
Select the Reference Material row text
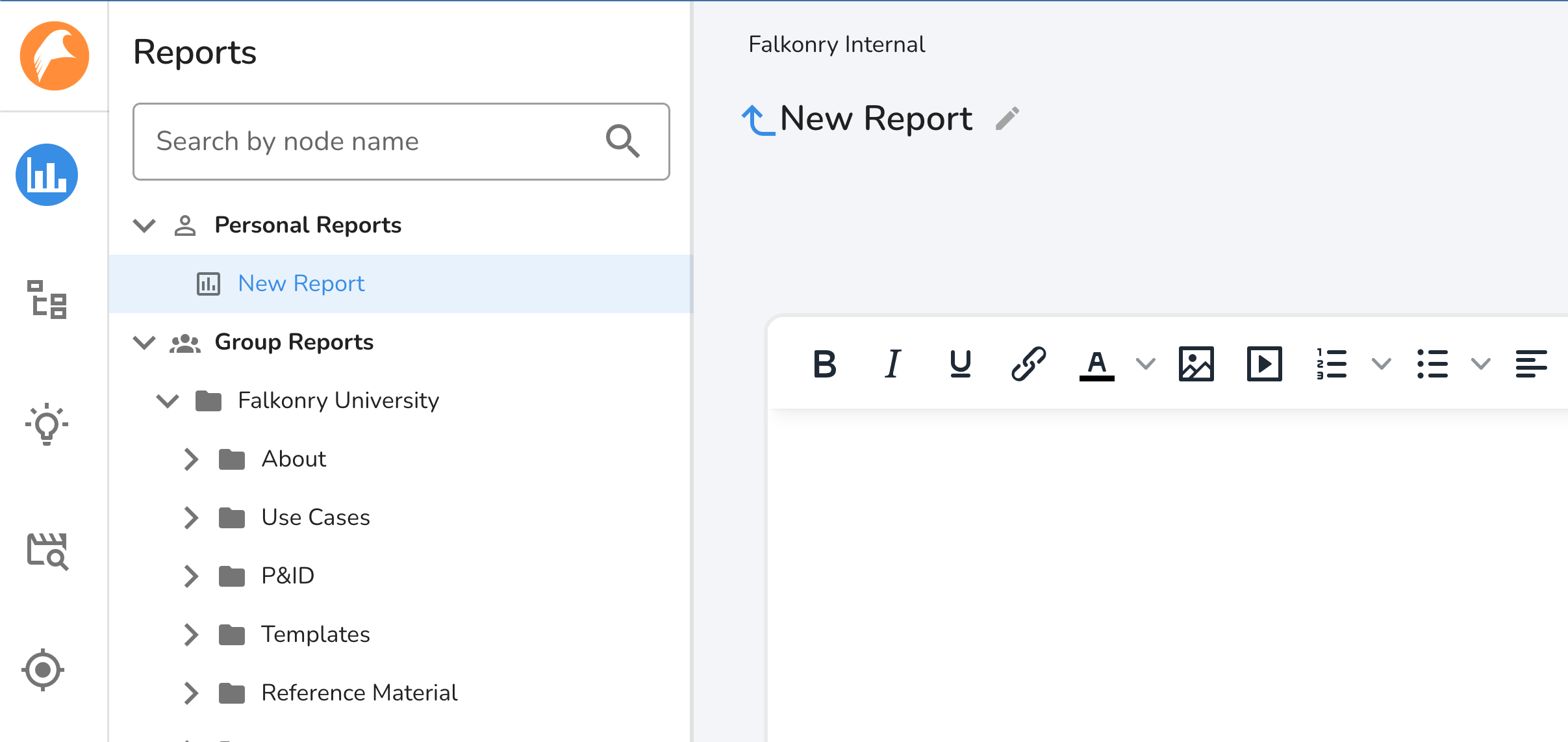[359, 693]
